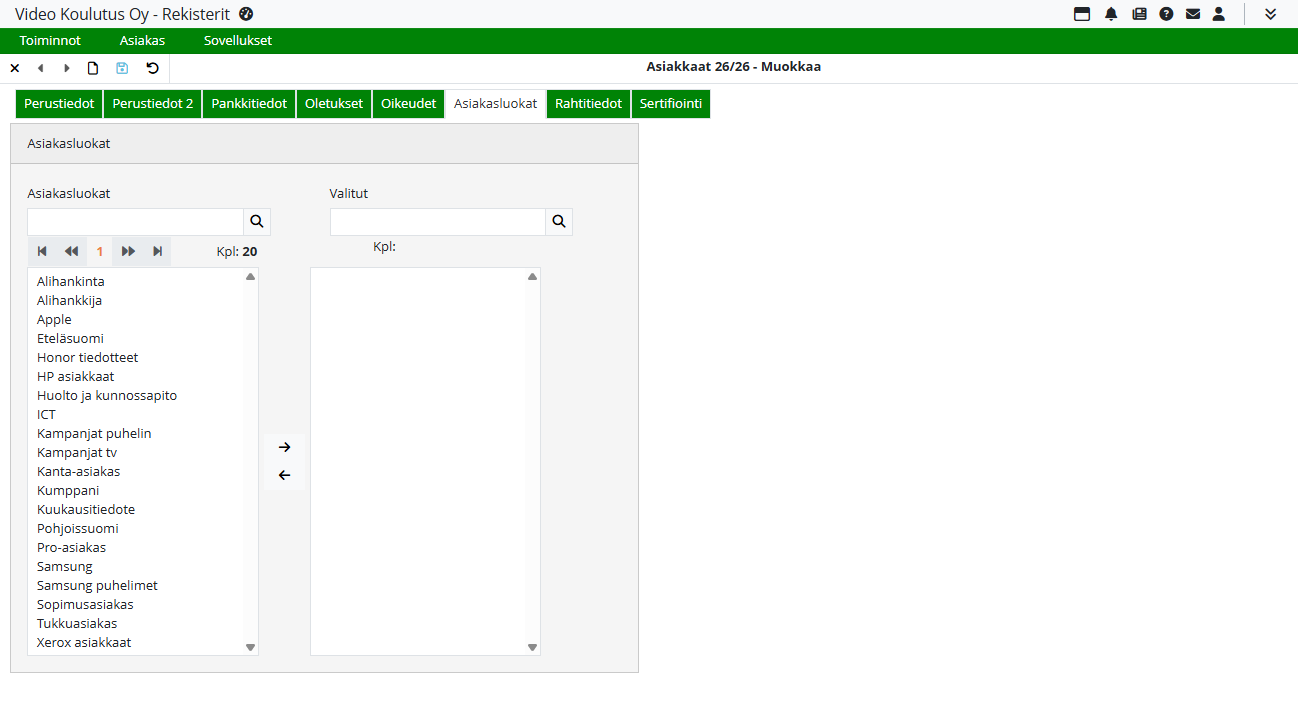Select Samsung puhelimet list entry
This screenshot has width=1298, height=705.
(97, 585)
